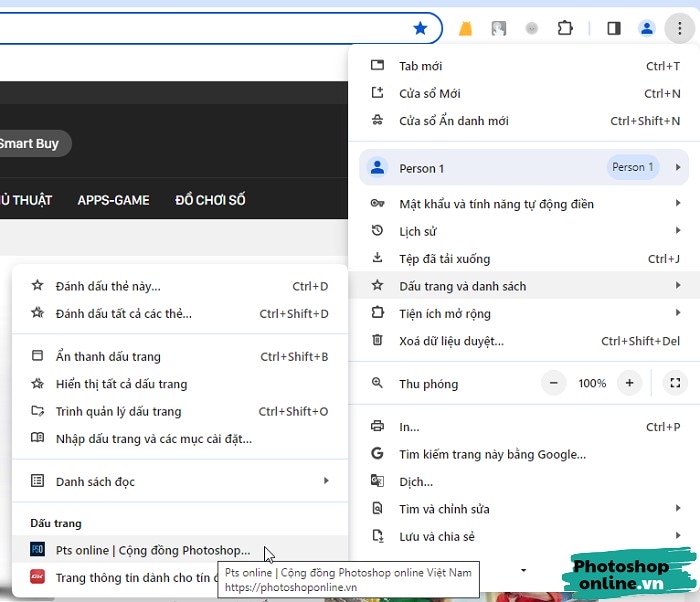Click trash icon next to Xoá dữ liệu duyệt
Screen dimensions: 700x602
[x=377, y=340]
